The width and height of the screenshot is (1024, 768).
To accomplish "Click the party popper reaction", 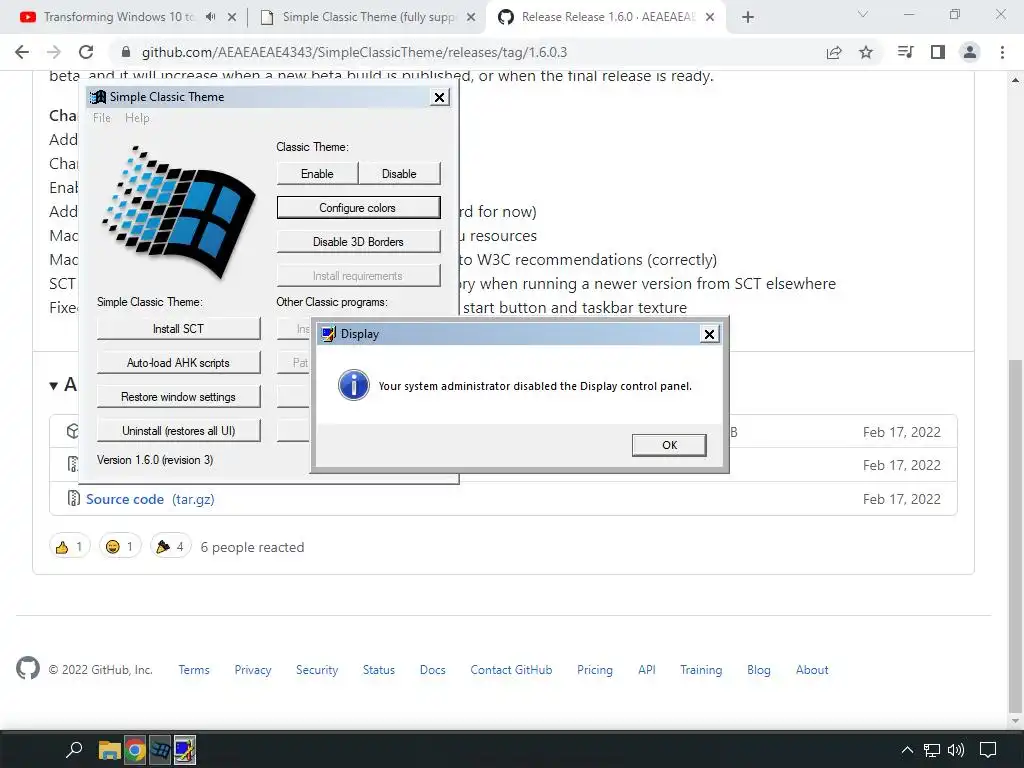I will click(x=170, y=547).
